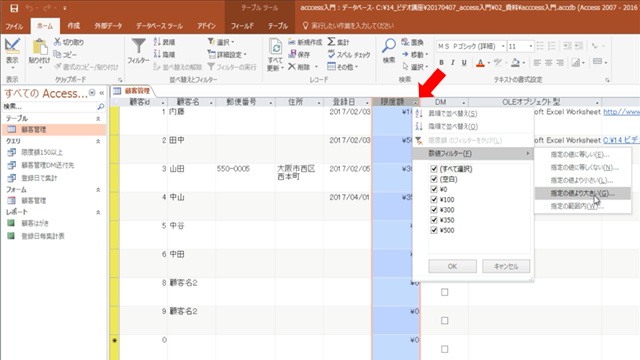
Task: Sort descending with 降順 ribbon icon
Action: click(x=157, y=54)
